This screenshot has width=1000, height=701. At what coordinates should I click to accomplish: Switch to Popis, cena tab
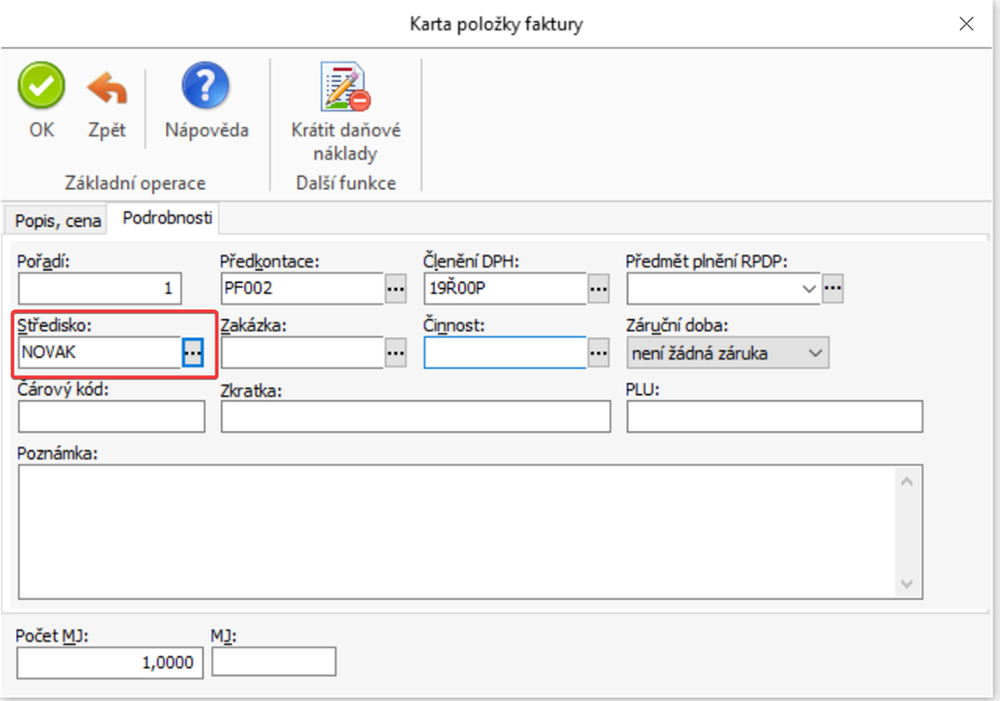[57, 219]
